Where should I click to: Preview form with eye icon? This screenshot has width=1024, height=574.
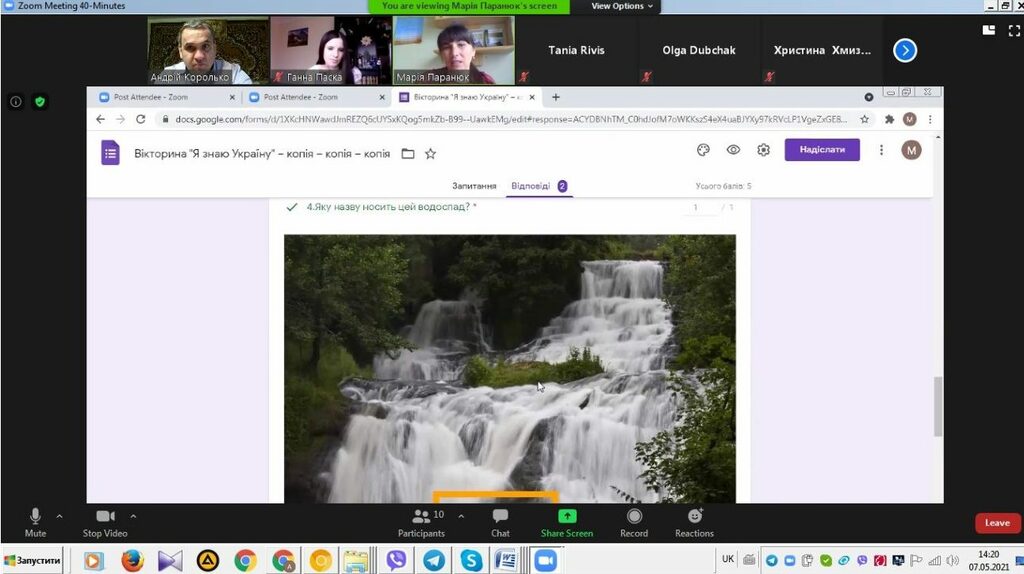pyautogui.click(x=733, y=150)
